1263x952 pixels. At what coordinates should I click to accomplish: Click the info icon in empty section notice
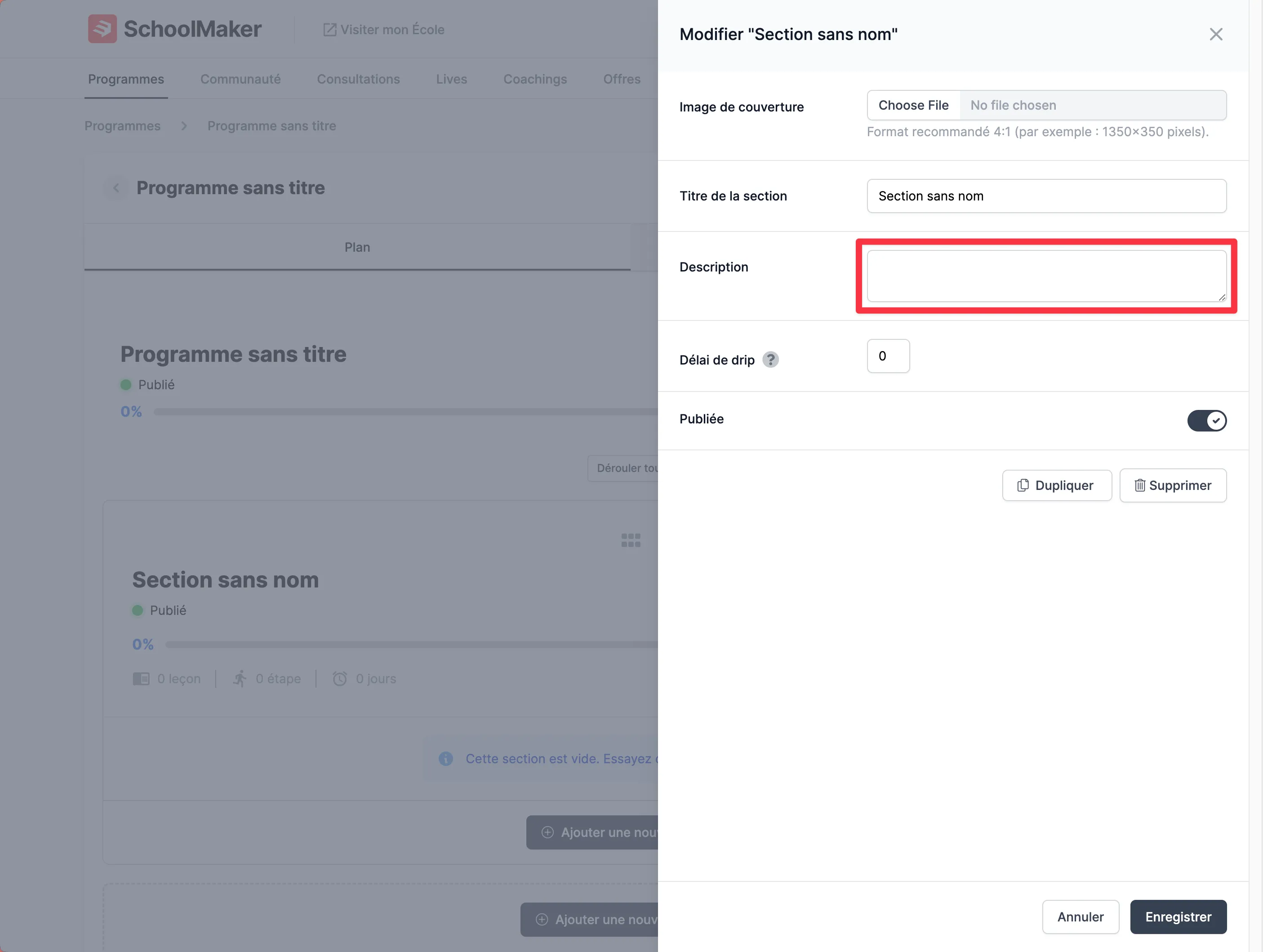446,759
